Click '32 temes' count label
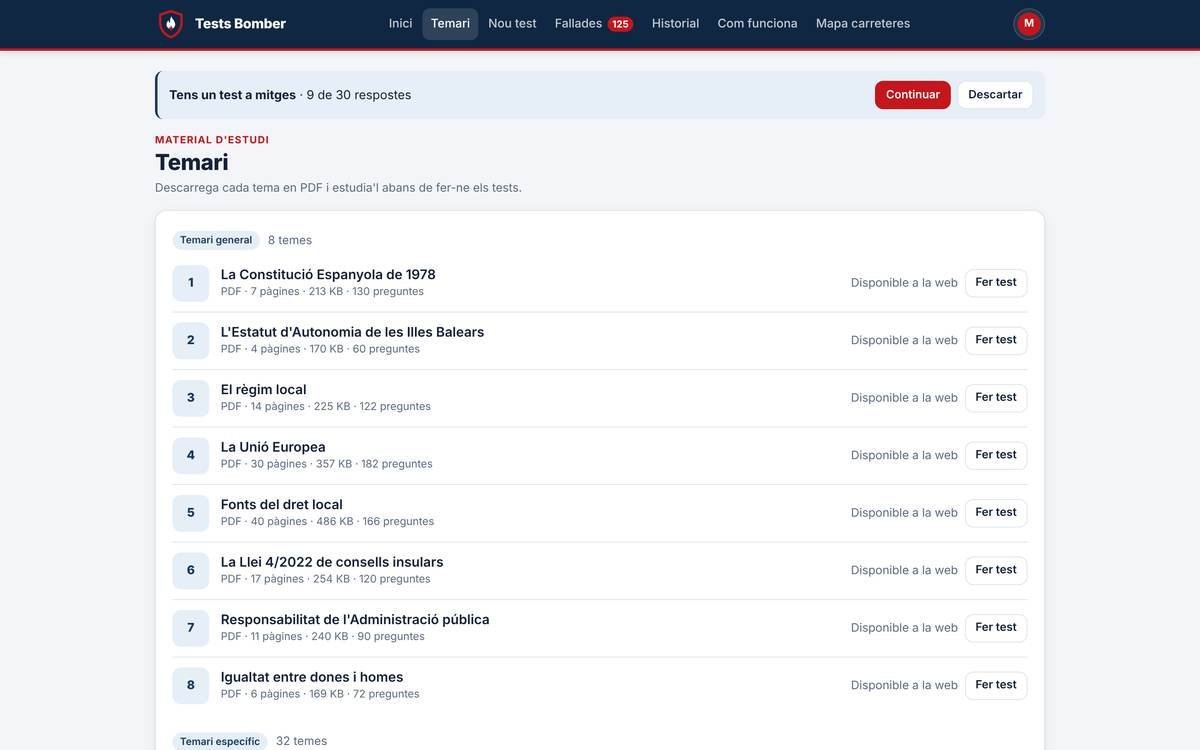This screenshot has height=750, width=1200. click(301, 741)
